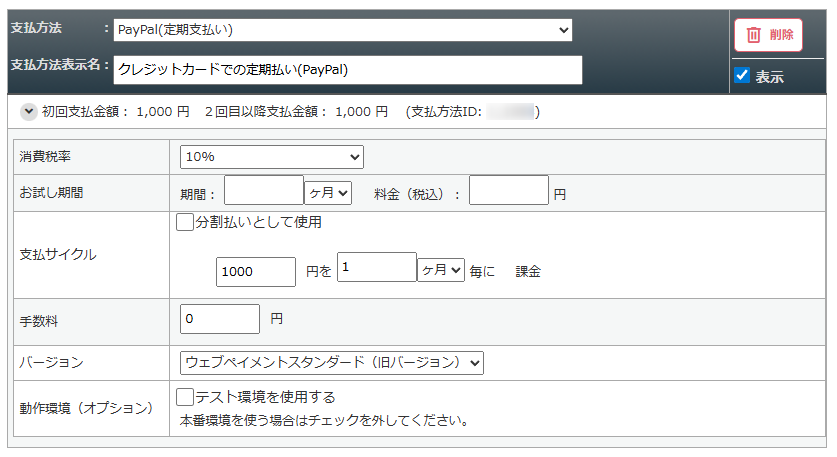Click the trash can icon

click(x=754, y=35)
